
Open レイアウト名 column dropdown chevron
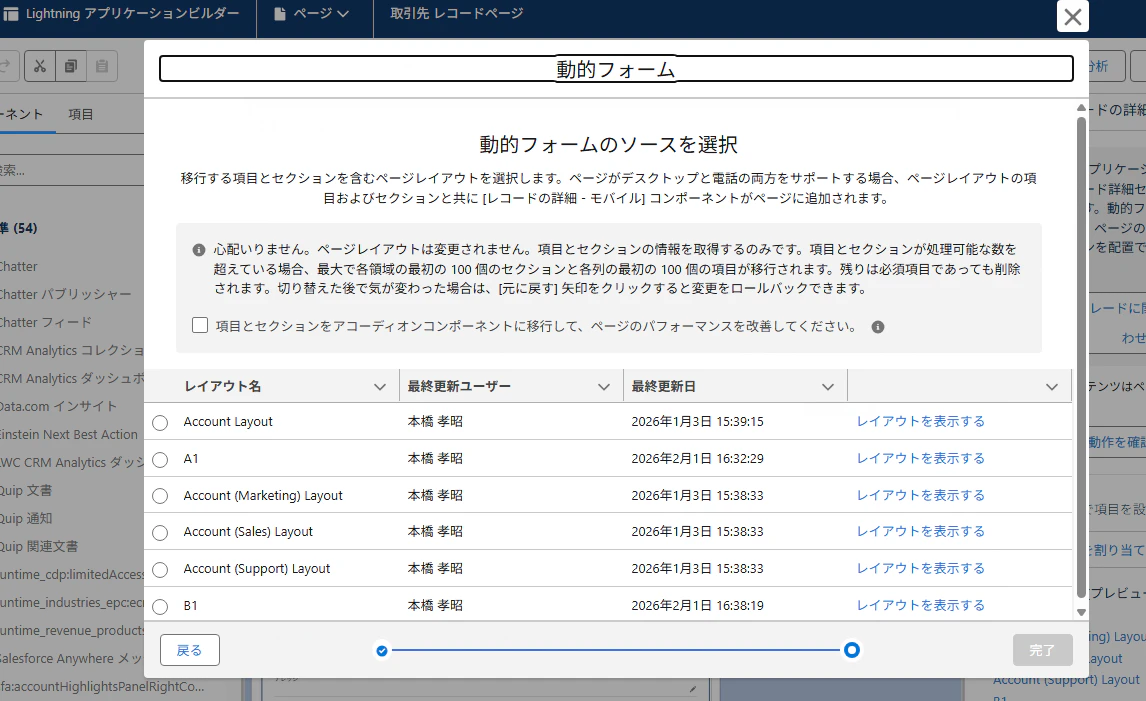pyautogui.click(x=379, y=387)
